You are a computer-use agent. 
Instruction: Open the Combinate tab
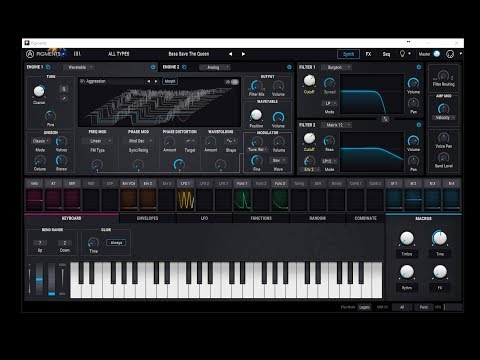pos(366,218)
